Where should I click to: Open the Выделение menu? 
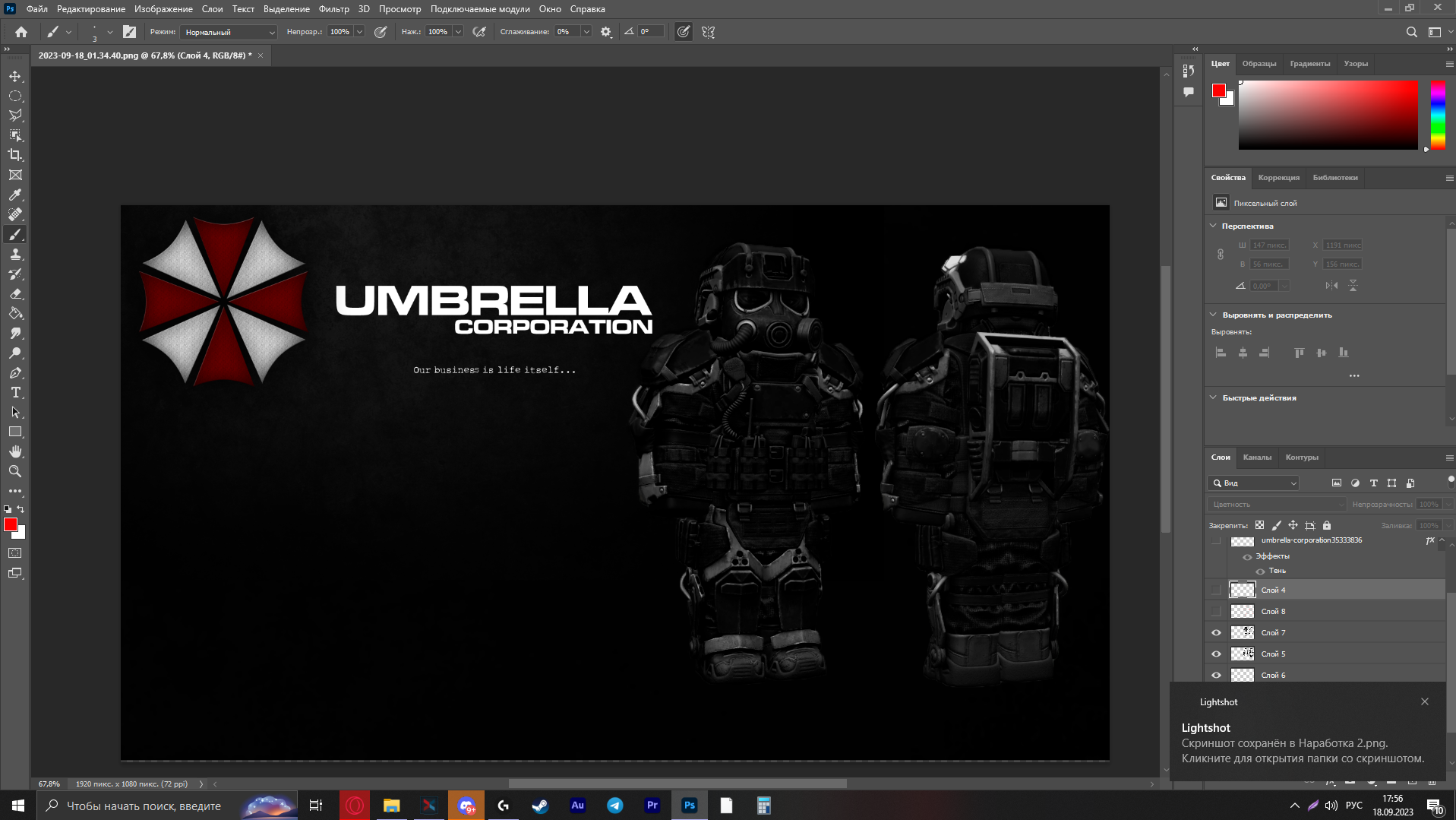[x=286, y=9]
